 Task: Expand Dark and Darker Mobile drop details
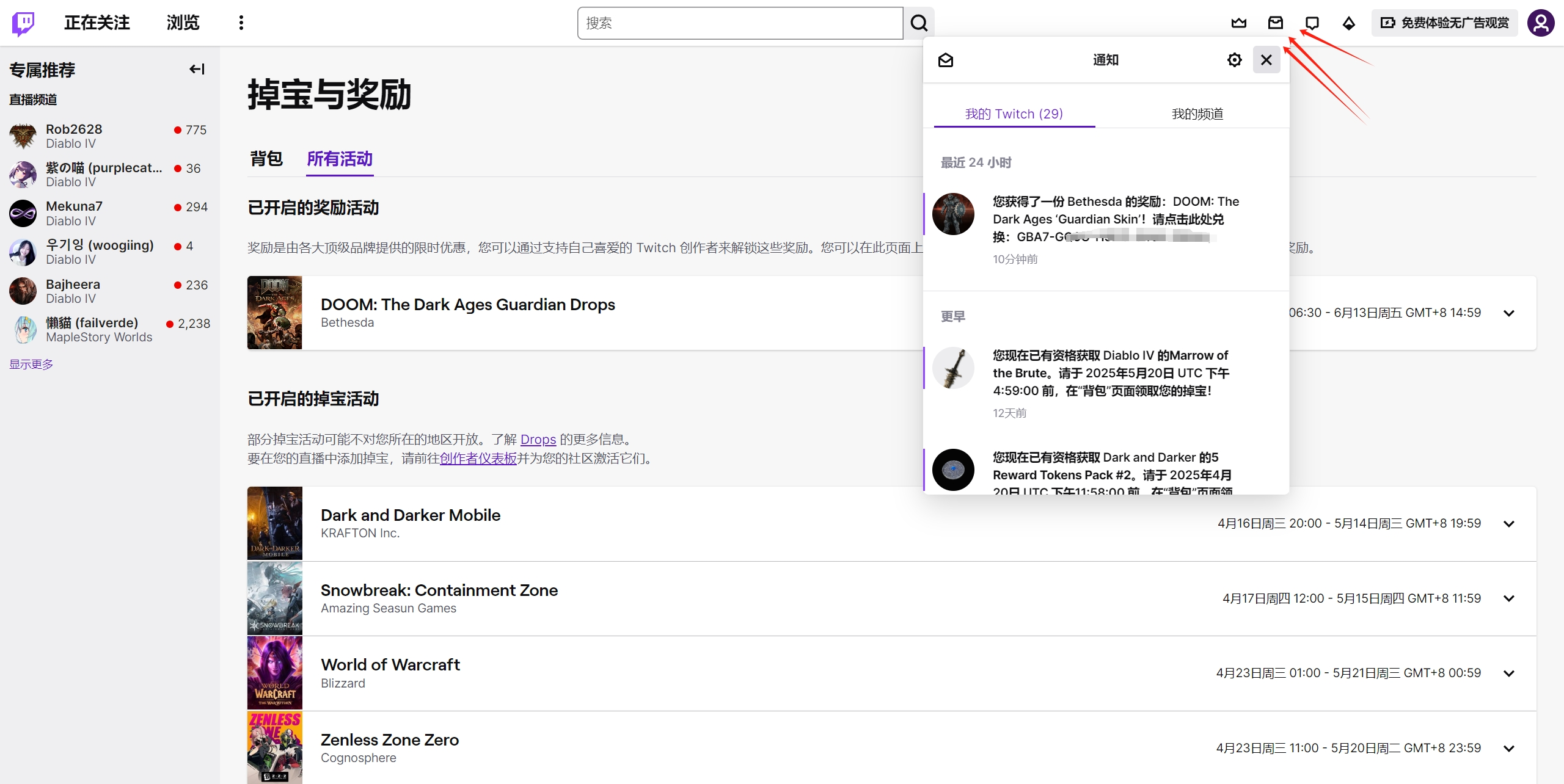(1508, 524)
